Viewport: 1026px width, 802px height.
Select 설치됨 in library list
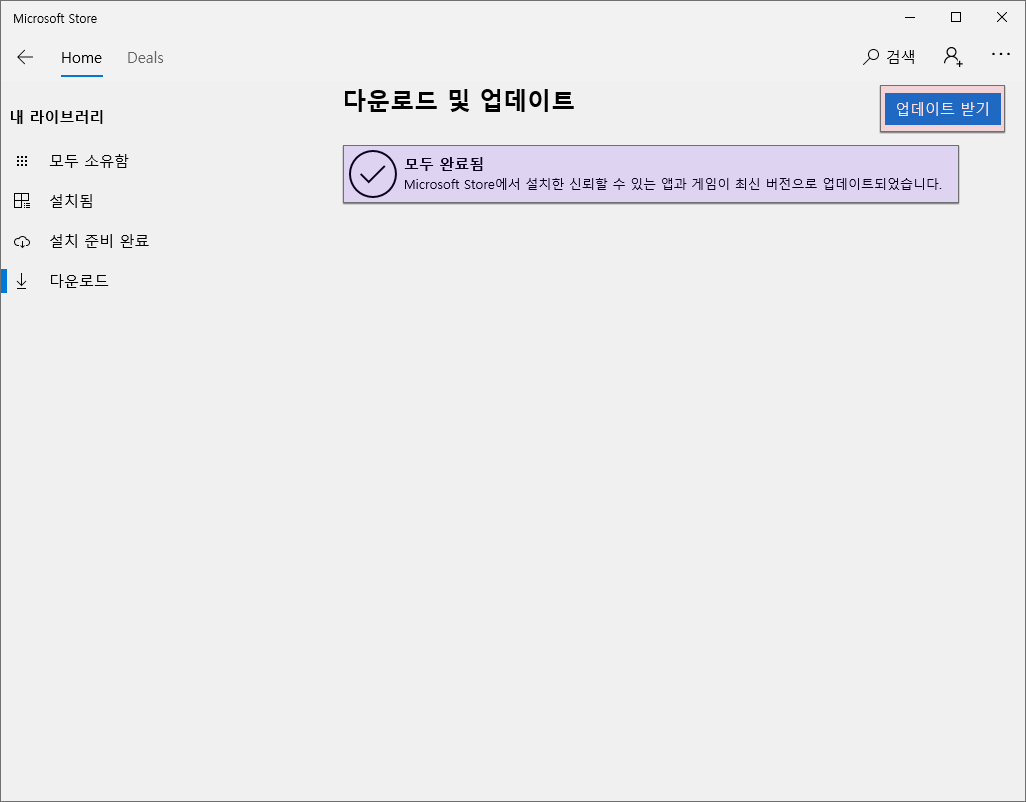point(71,201)
